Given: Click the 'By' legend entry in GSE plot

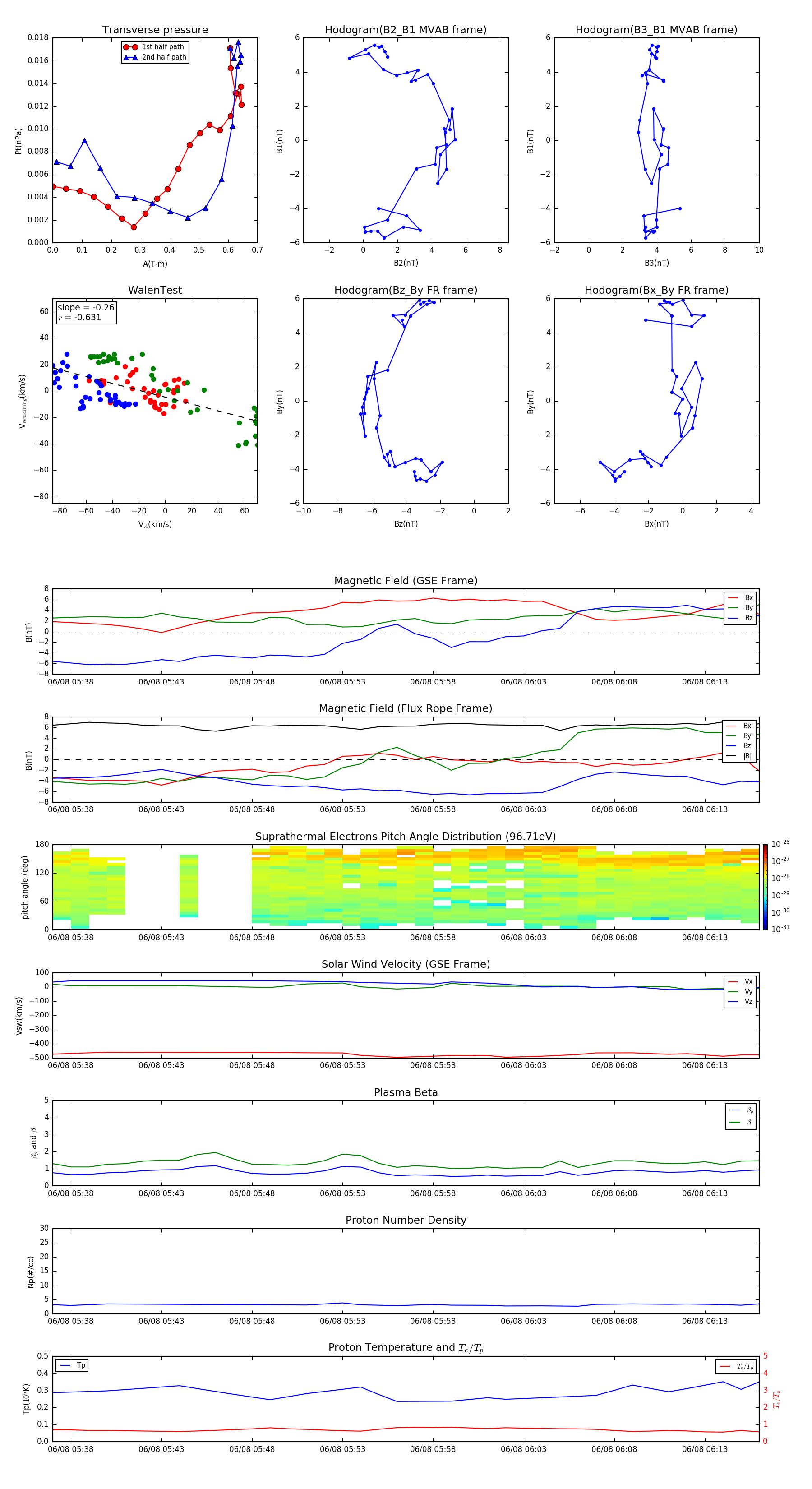Looking at the screenshot, I should tap(741, 607).
